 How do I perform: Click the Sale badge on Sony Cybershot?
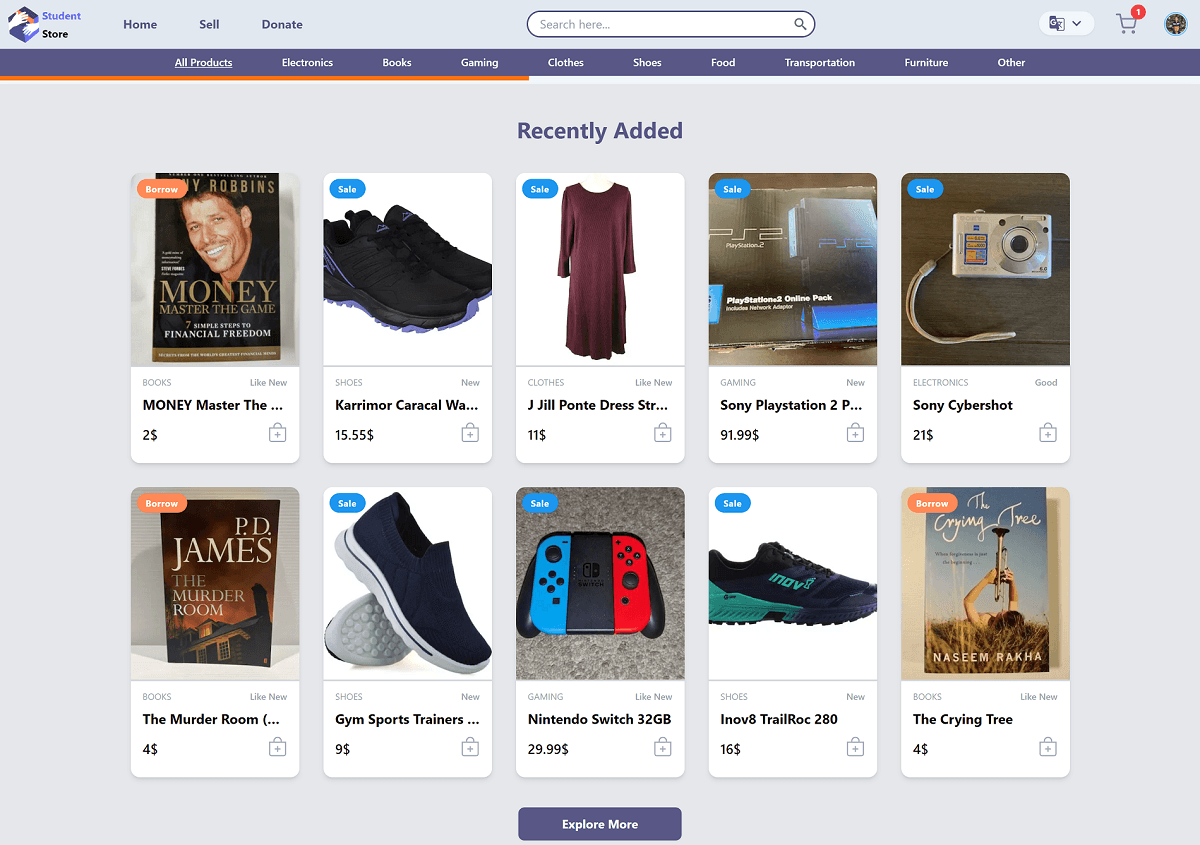coord(925,189)
